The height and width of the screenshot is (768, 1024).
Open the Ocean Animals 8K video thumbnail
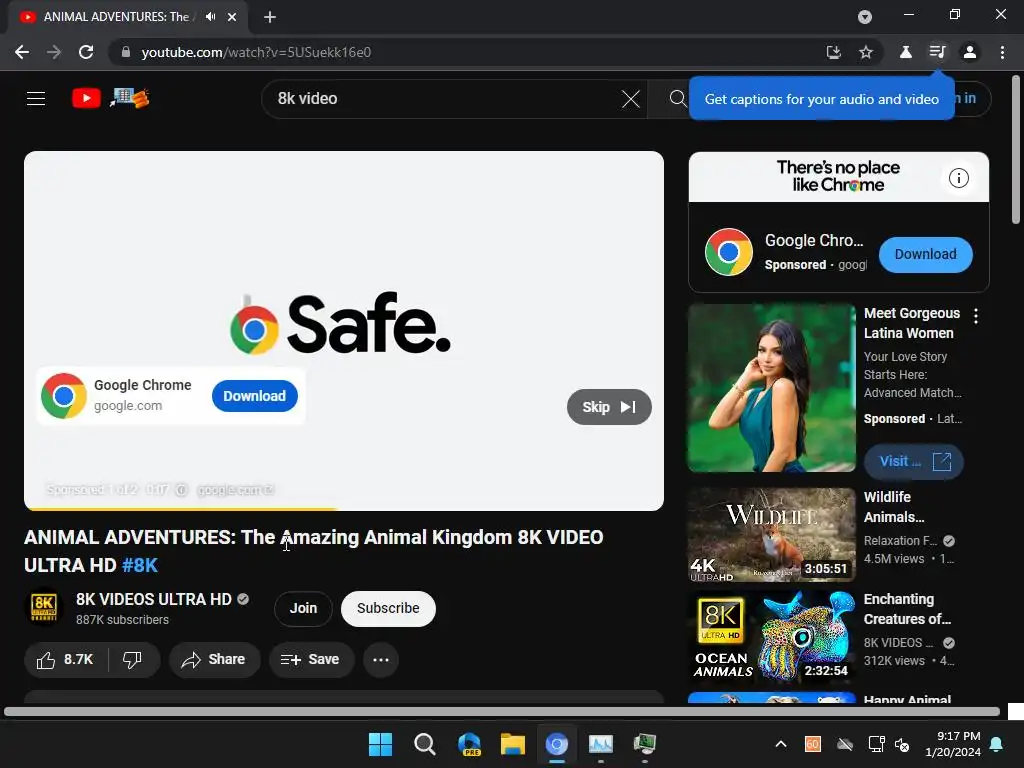771,637
